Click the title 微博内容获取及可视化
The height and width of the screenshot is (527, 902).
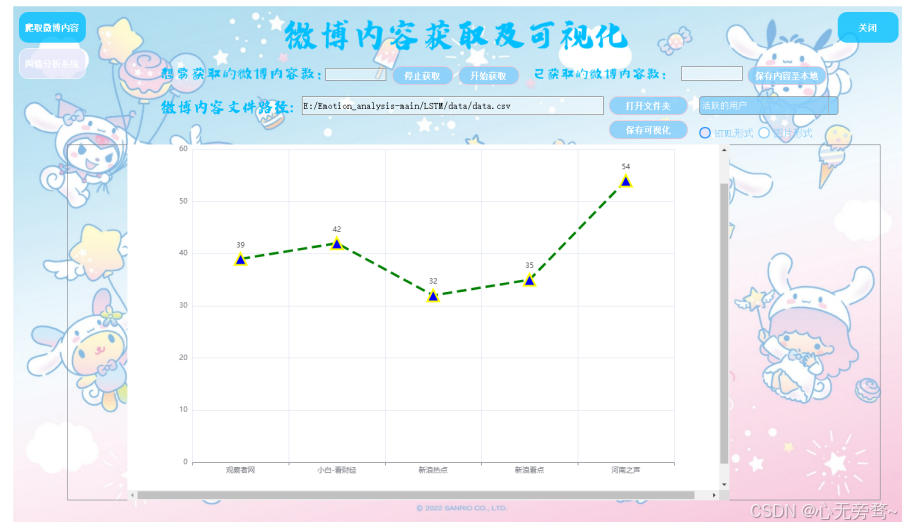click(456, 36)
